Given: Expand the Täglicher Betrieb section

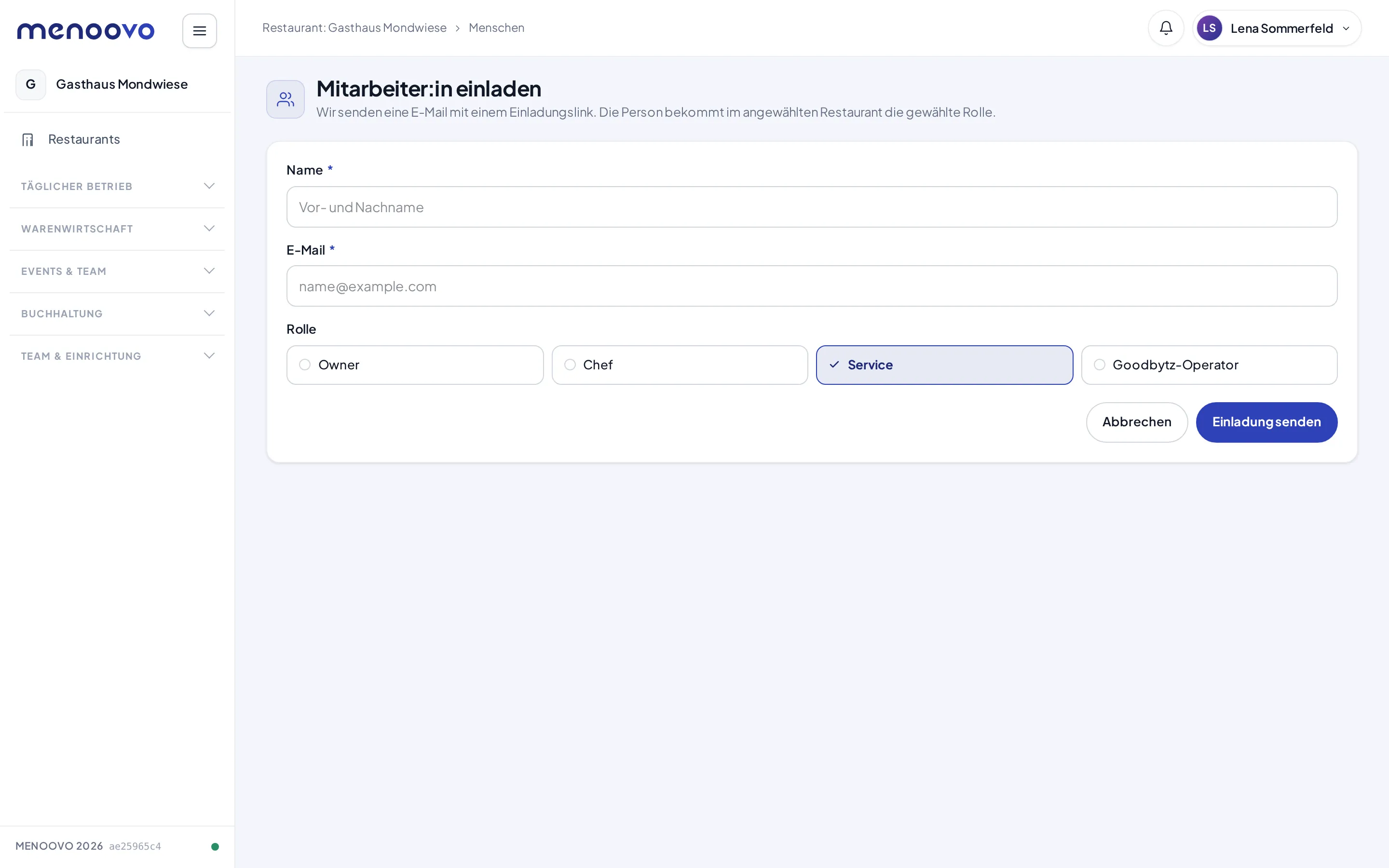Looking at the screenshot, I should pos(117,186).
